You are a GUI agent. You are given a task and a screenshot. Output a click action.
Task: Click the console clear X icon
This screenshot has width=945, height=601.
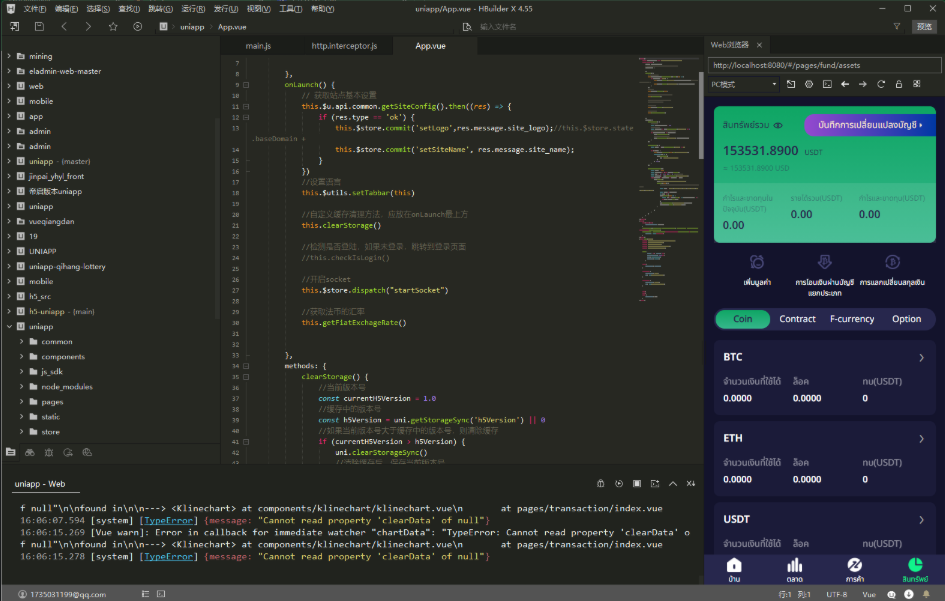(691, 483)
